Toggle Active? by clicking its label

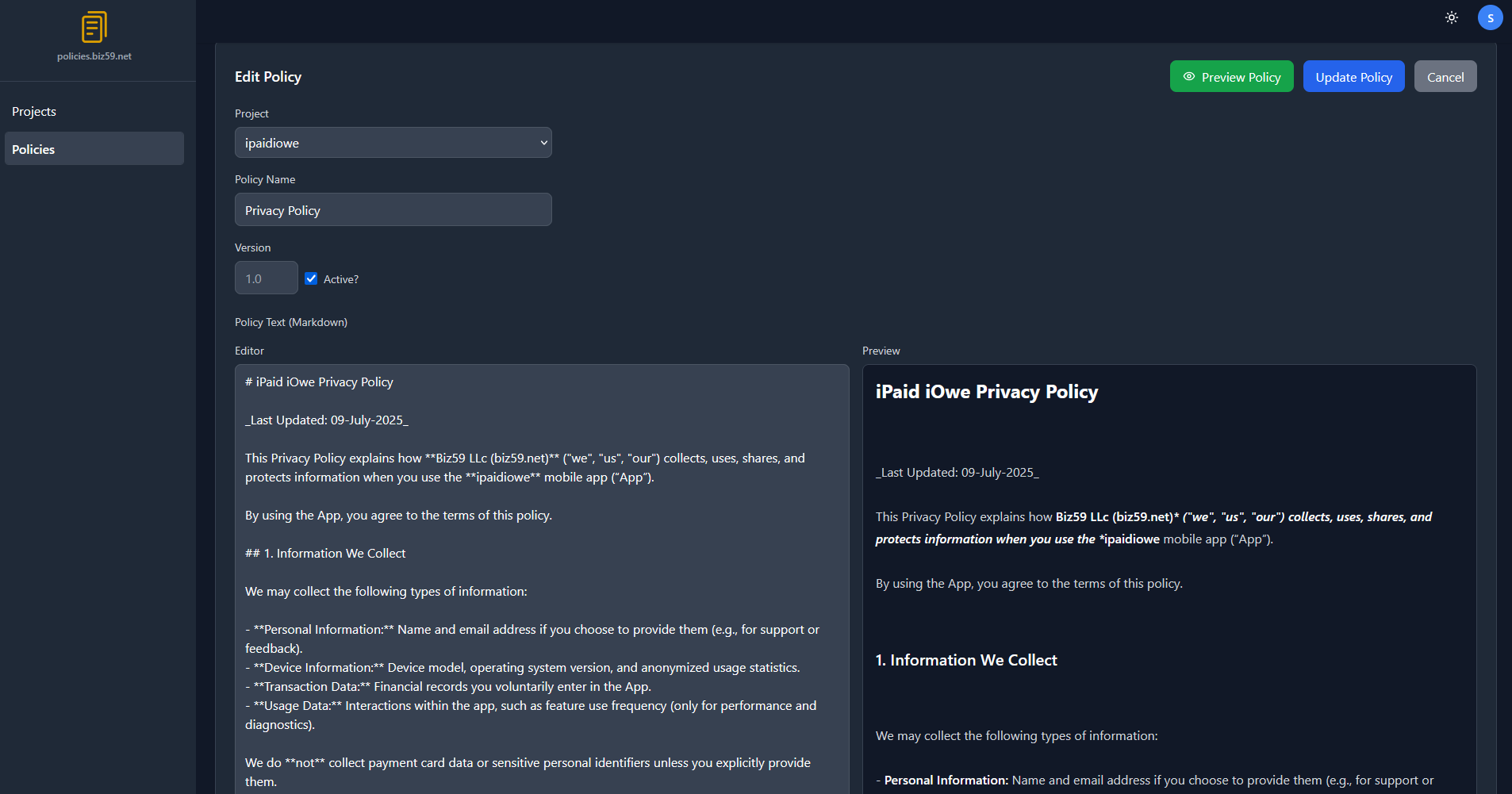point(341,278)
